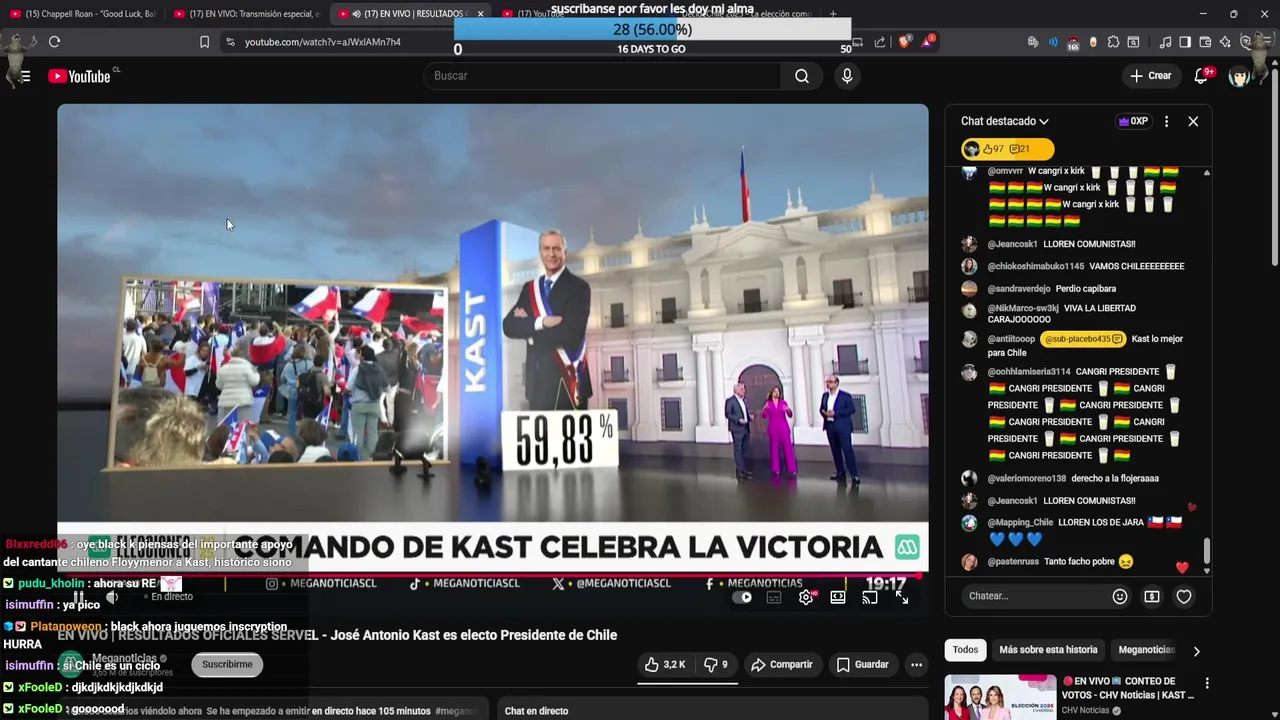Share the video with Compartir
Image resolution: width=1280 pixels, height=720 pixels.
pyautogui.click(x=782, y=664)
